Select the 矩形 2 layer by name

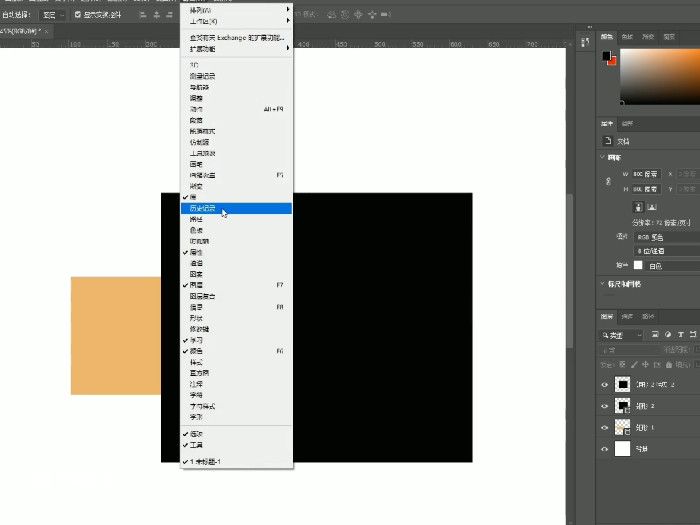pos(651,406)
